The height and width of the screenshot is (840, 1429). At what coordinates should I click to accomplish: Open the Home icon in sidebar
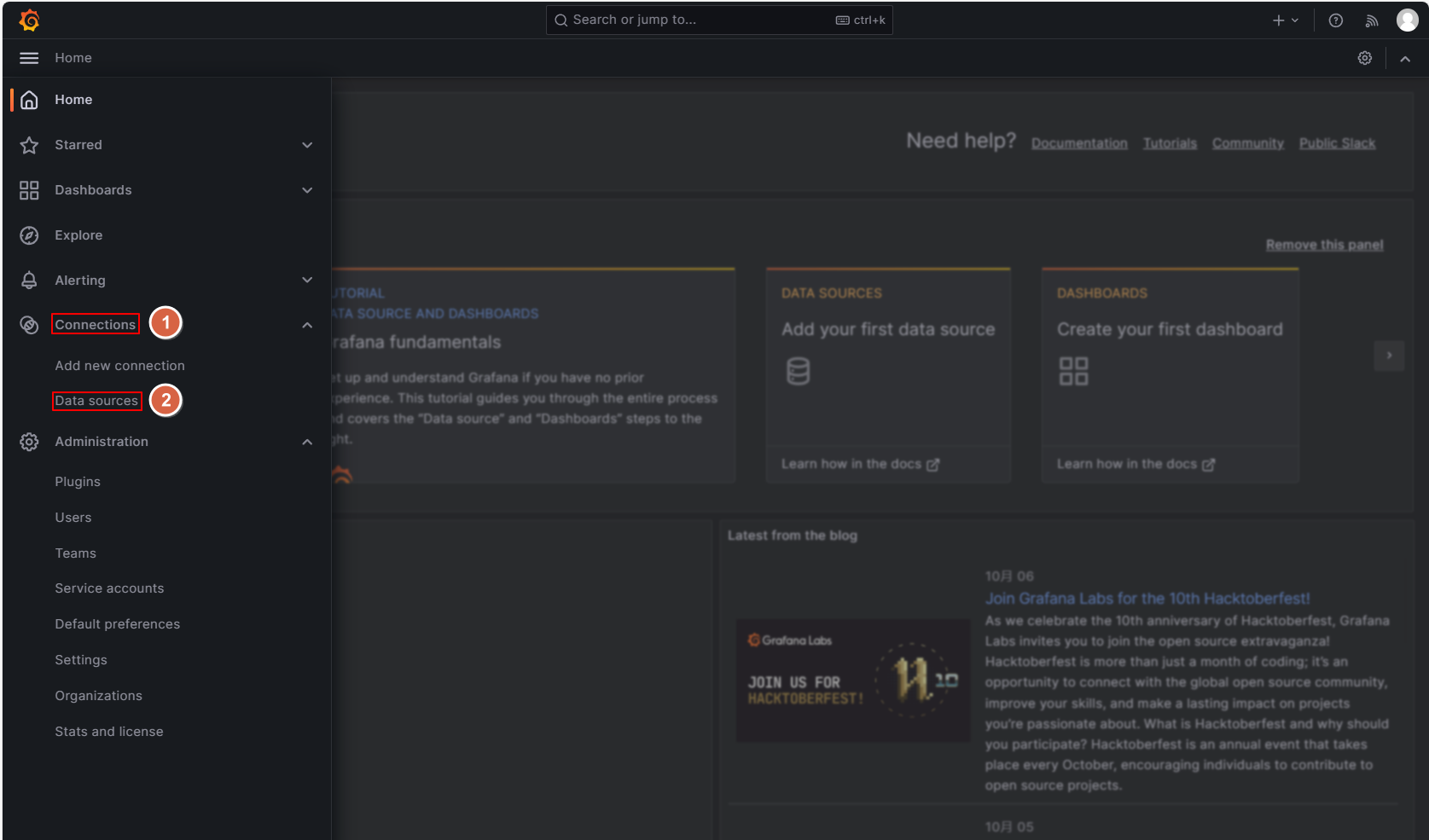pyautogui.click(x=29, y=100)
